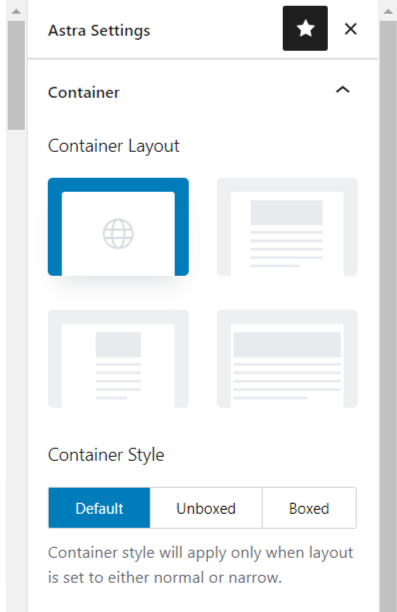Set container style to Default
This screenshot has width=397, height=612.
[x=99, y=508]
